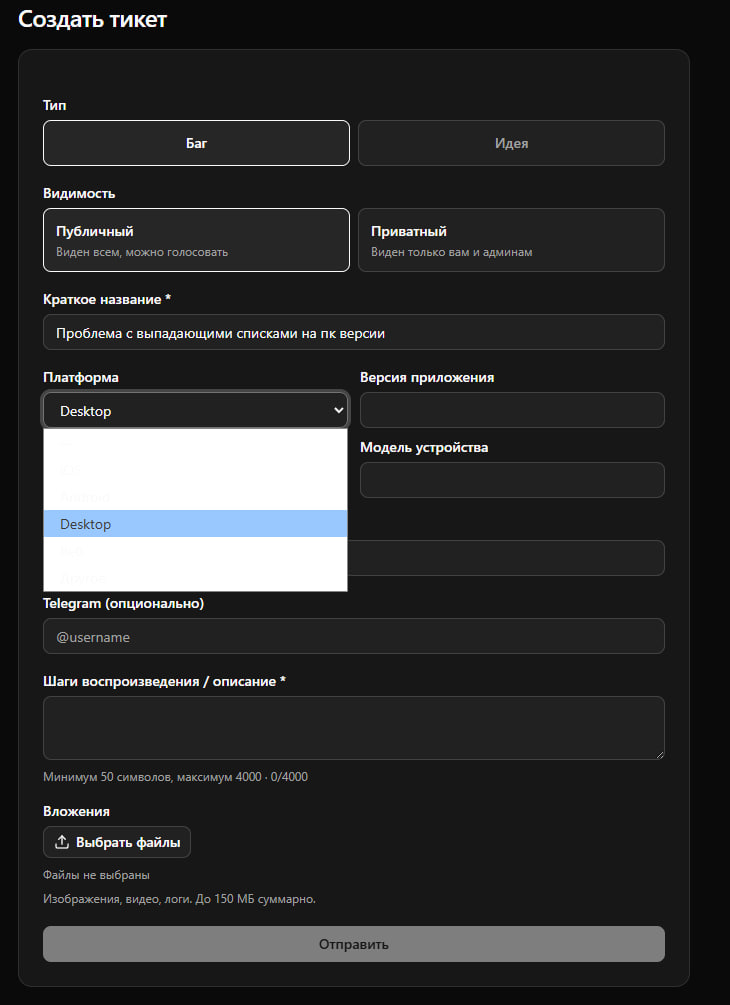Pick Desktop in the open platform list
730x1005 pixels.
tap(195, 524)
